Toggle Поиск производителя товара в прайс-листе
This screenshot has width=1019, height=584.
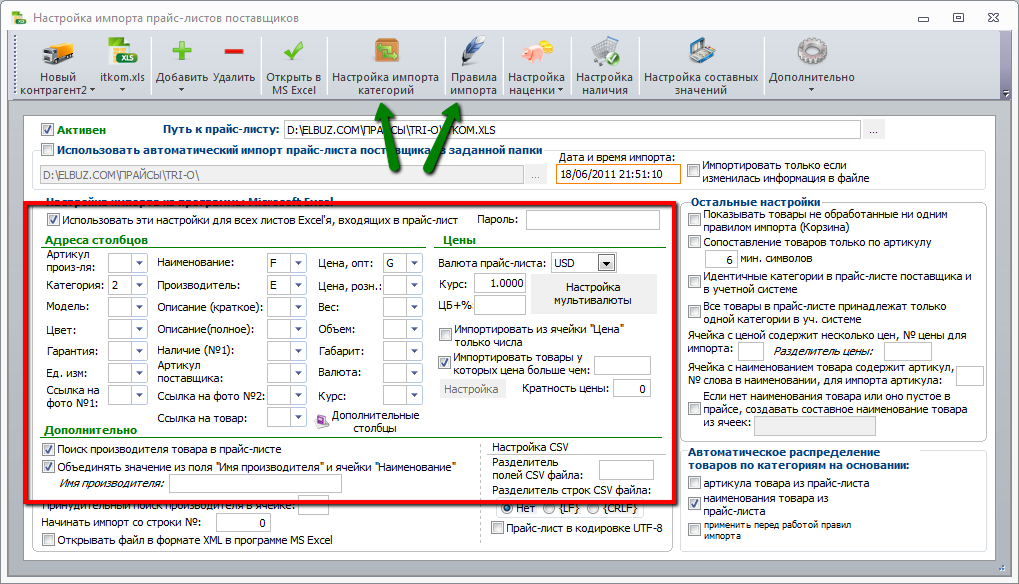click(48, 449)
